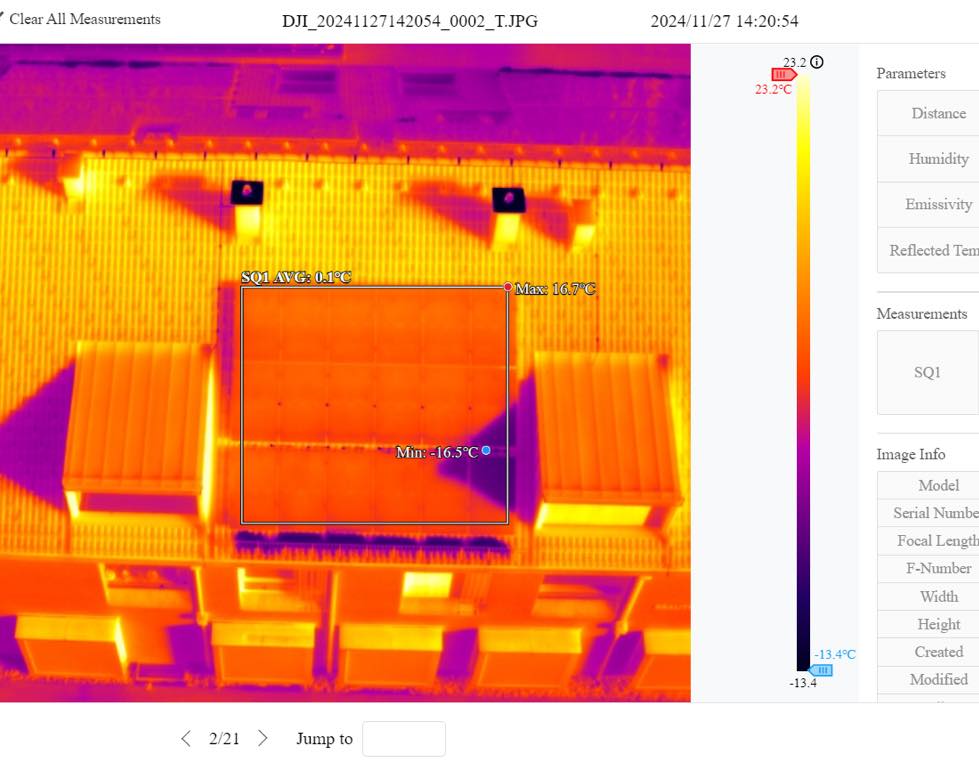Click the Reflected Temp parameter row
This screenshot has width=979, height=770.
(928, 250)
